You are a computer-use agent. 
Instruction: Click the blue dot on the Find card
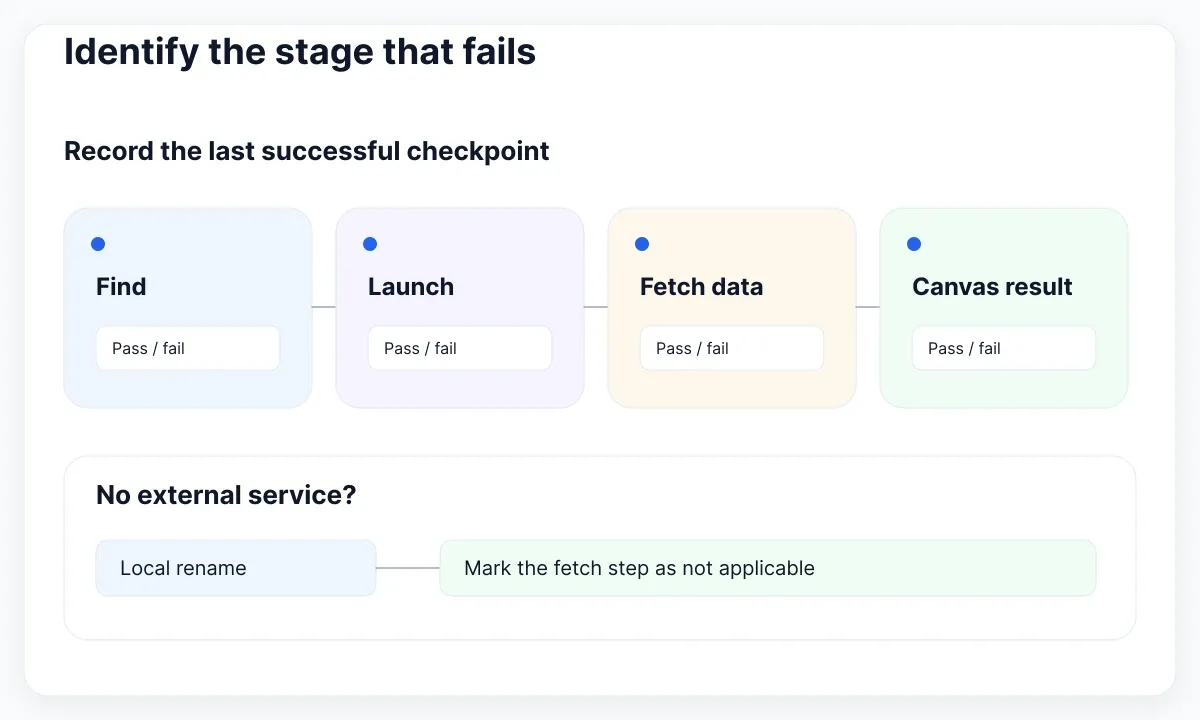98,244
